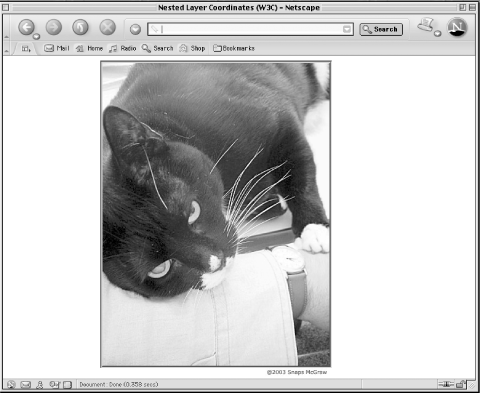This screenshot has width=481, height=393.
Task: Click the Document: Done status text
Action: [119, 384]
